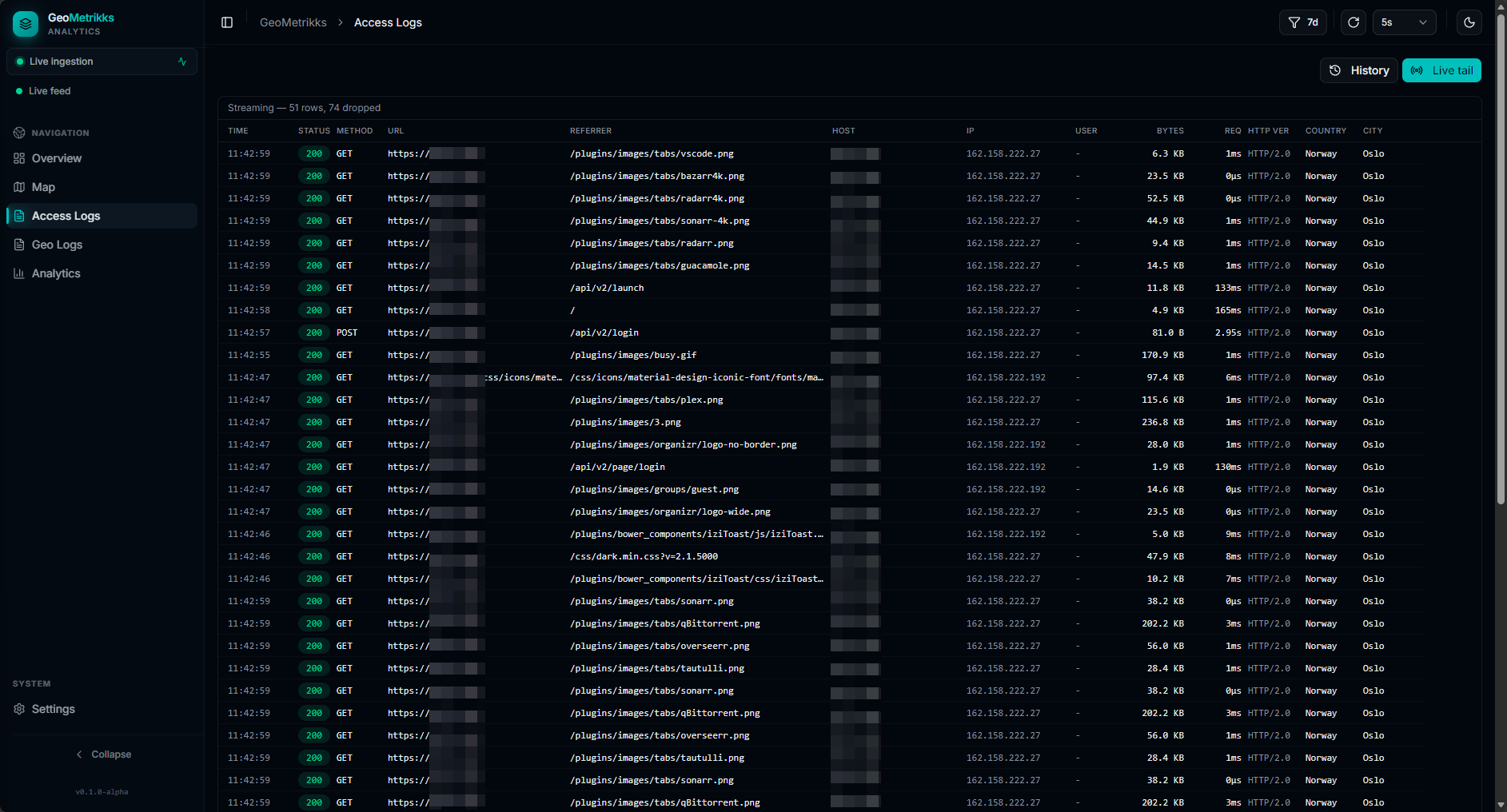
Task: Click the streaming rows status text
Action: pyautogui.click(x=304, y=108)
